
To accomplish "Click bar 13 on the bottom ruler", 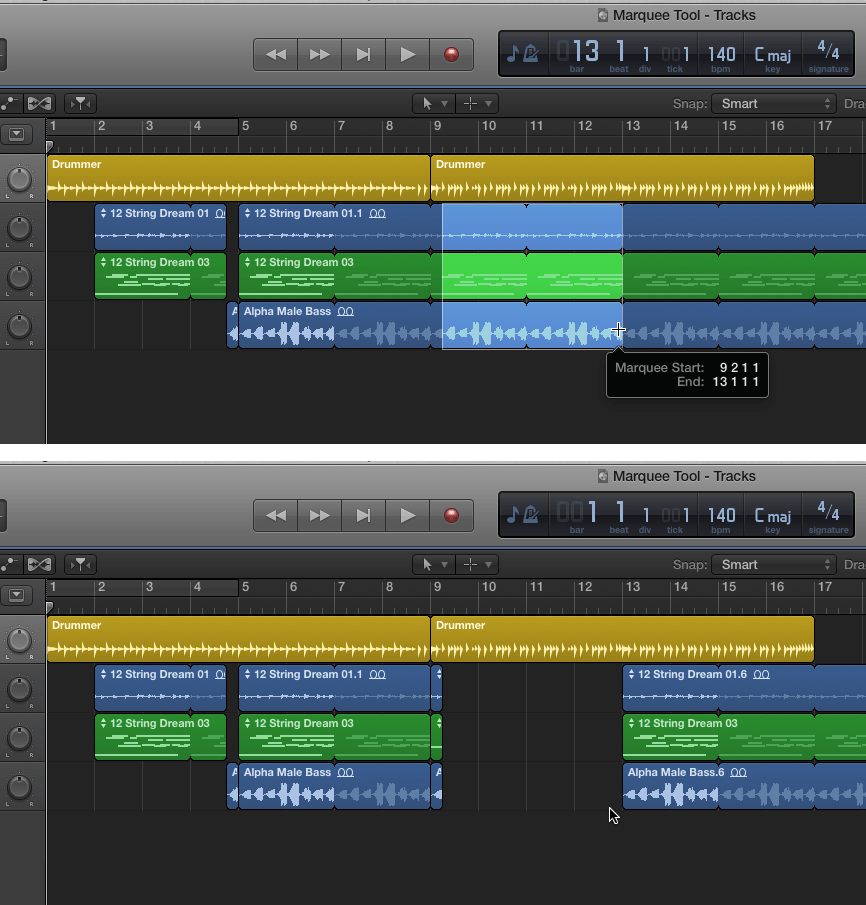I will pos(633,586).
